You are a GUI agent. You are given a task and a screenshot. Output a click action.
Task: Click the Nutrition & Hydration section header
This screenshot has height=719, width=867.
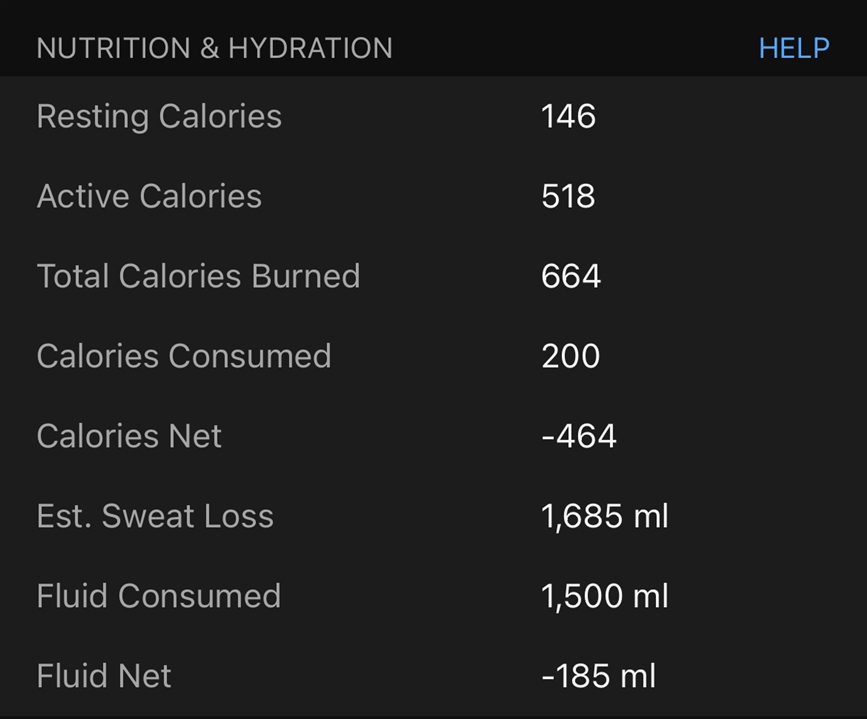[x=214, y=48]
